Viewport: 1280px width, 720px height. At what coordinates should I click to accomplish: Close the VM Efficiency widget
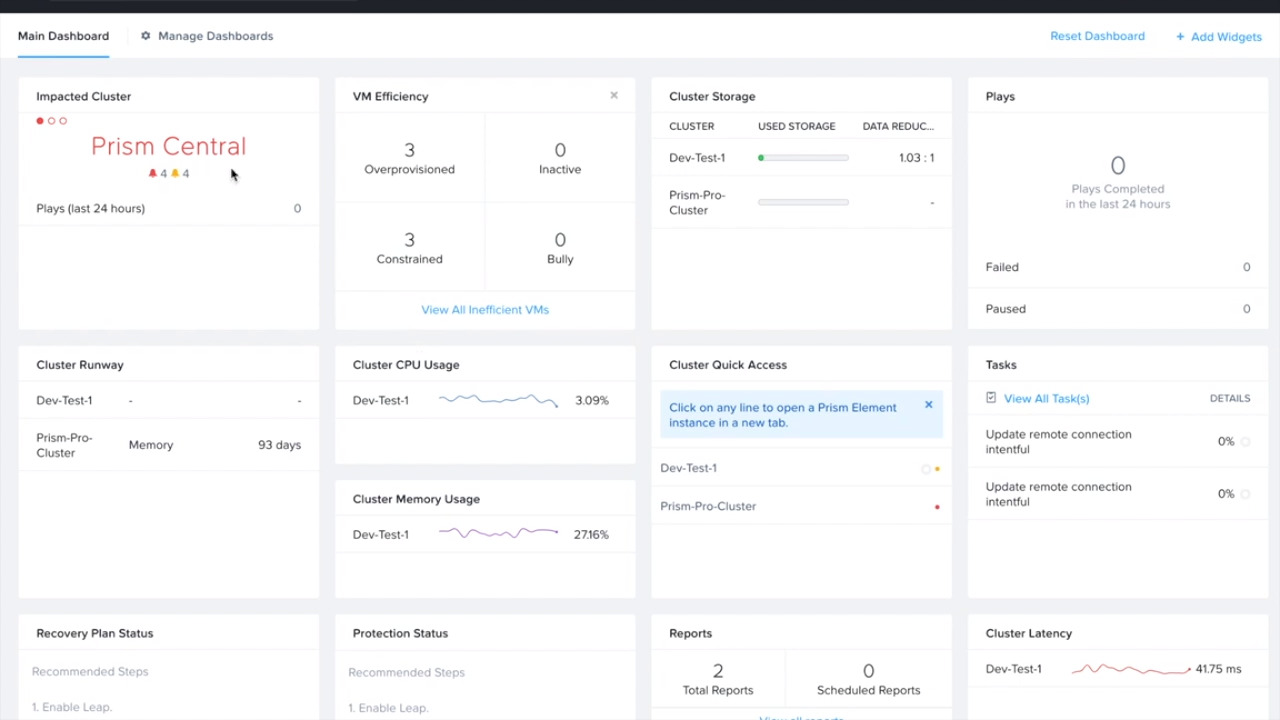click(x=614, y=96)
